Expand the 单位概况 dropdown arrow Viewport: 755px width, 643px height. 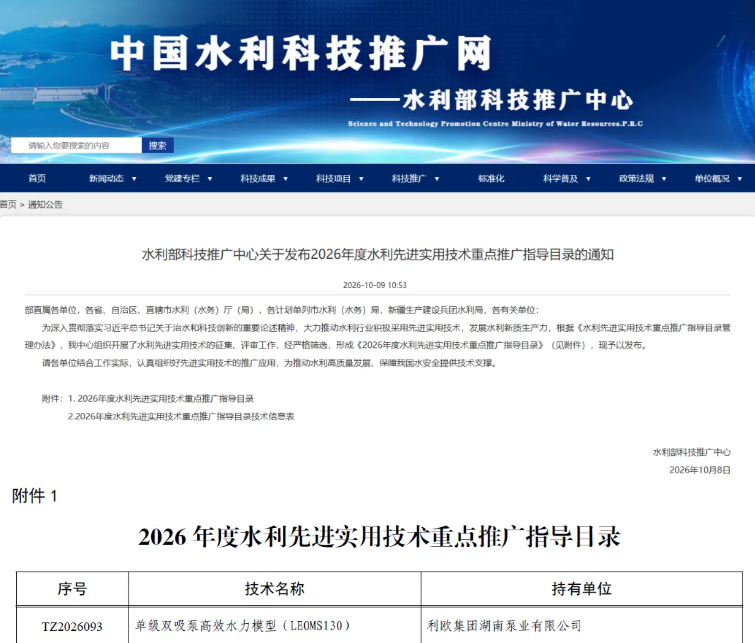(740, 179)
